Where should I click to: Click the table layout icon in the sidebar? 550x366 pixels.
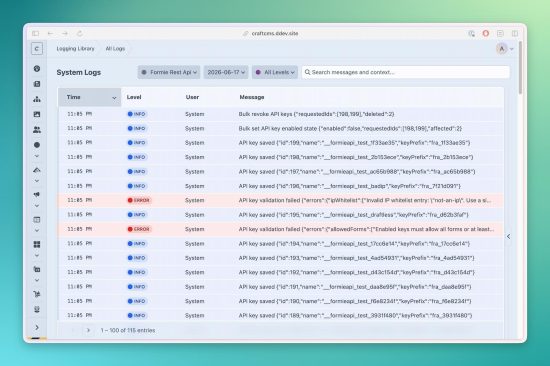click(37, 220)
